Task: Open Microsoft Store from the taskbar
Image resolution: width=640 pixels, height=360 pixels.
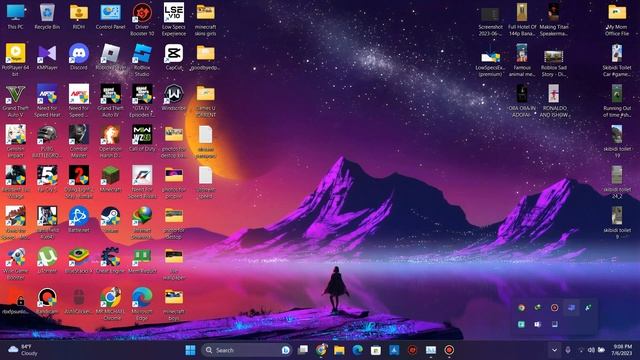Action: tap(376, 350)
